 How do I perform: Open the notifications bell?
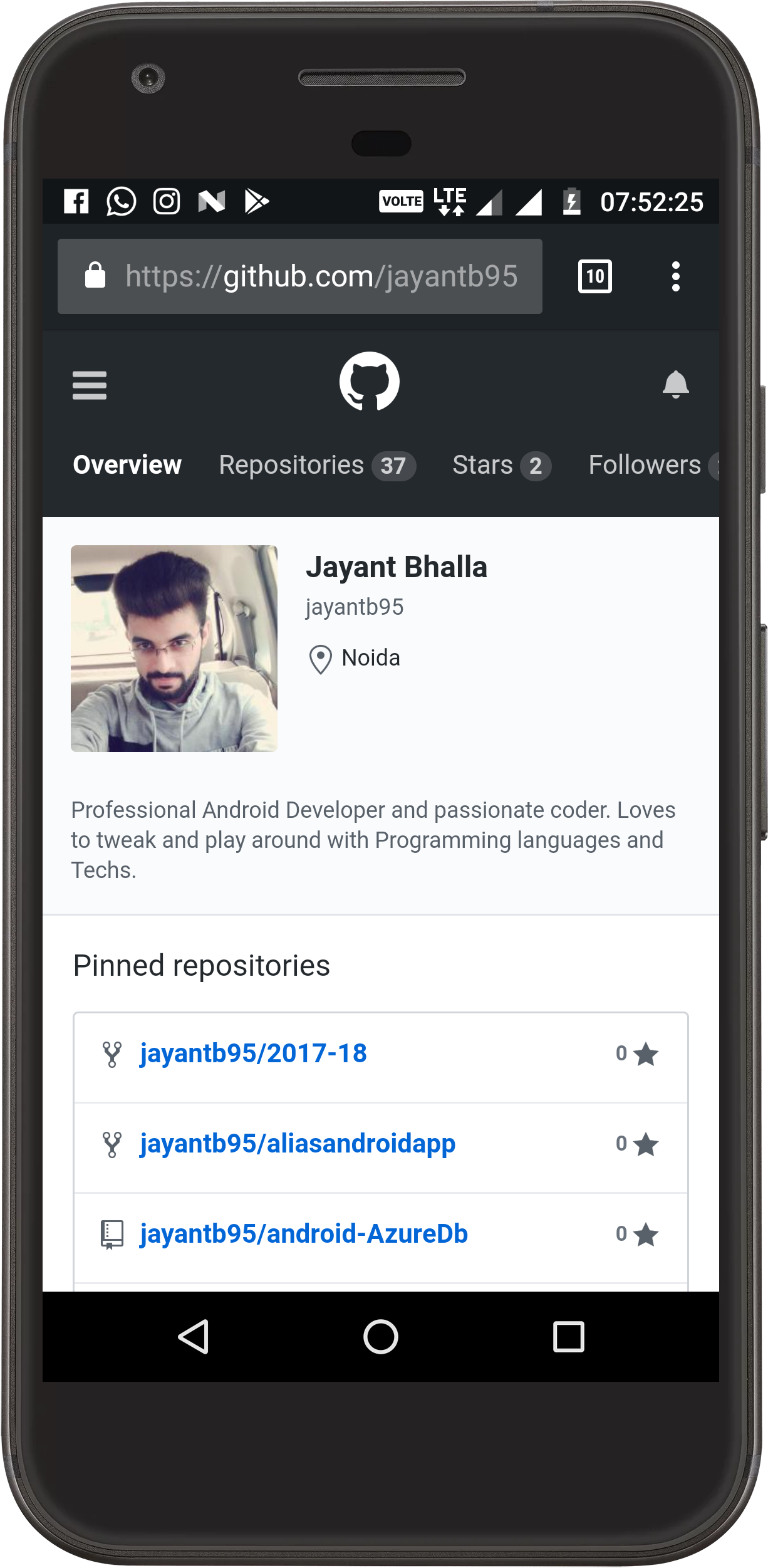click(675, 384)
